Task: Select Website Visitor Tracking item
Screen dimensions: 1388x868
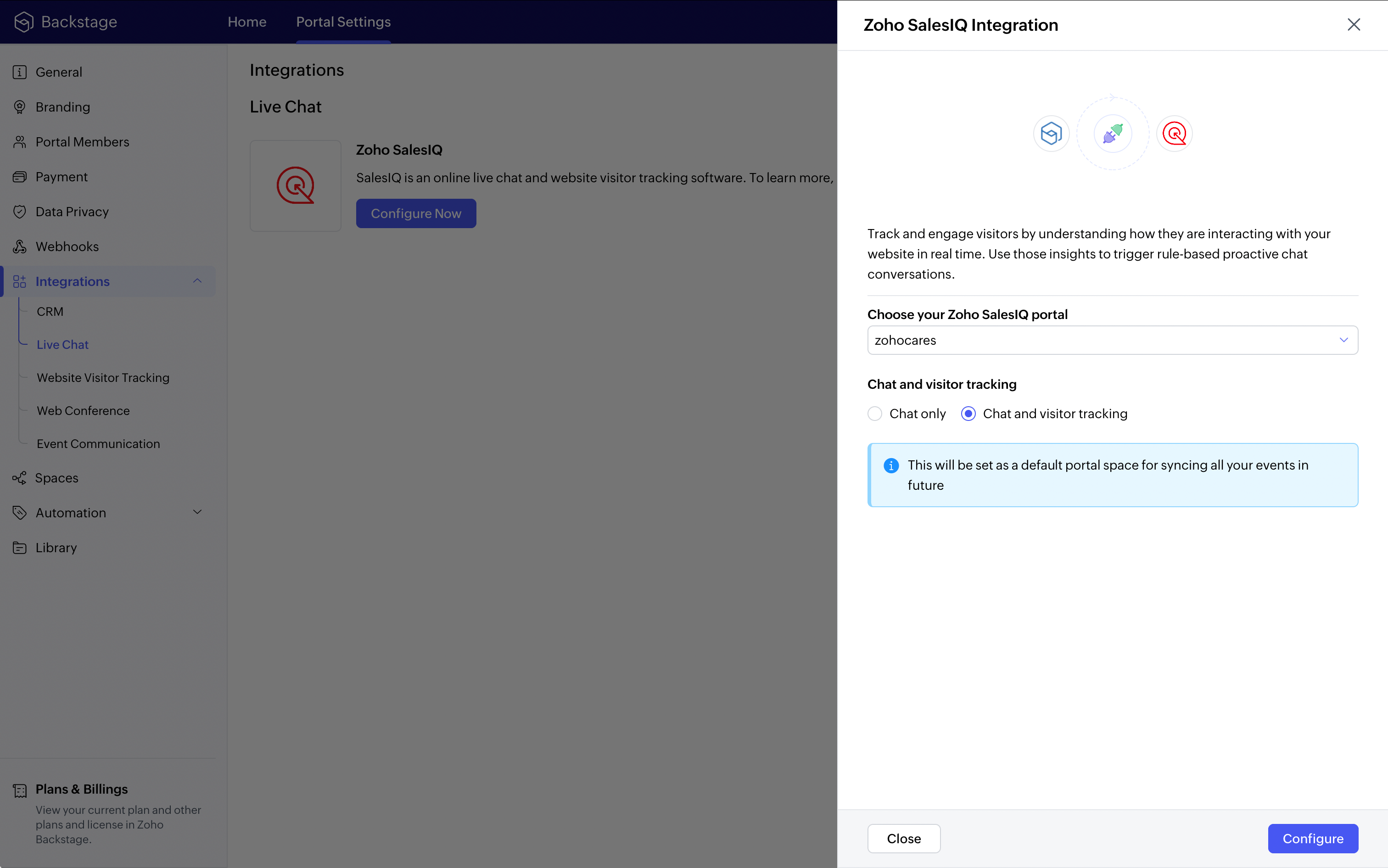Action: coord(103,378)
